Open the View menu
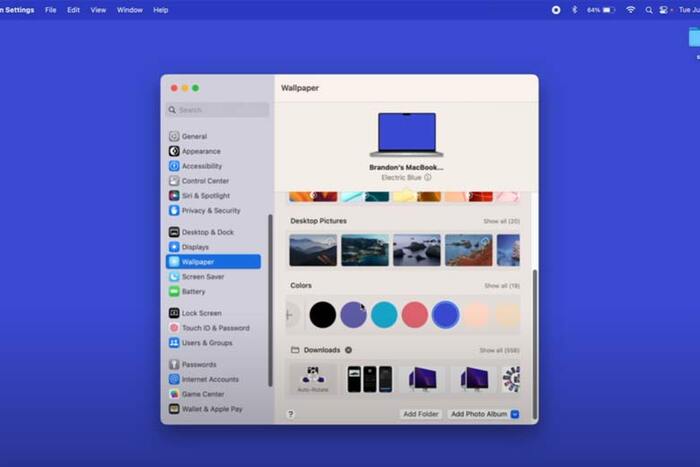This screenshot has width=700, height=467. click(98, 9)
